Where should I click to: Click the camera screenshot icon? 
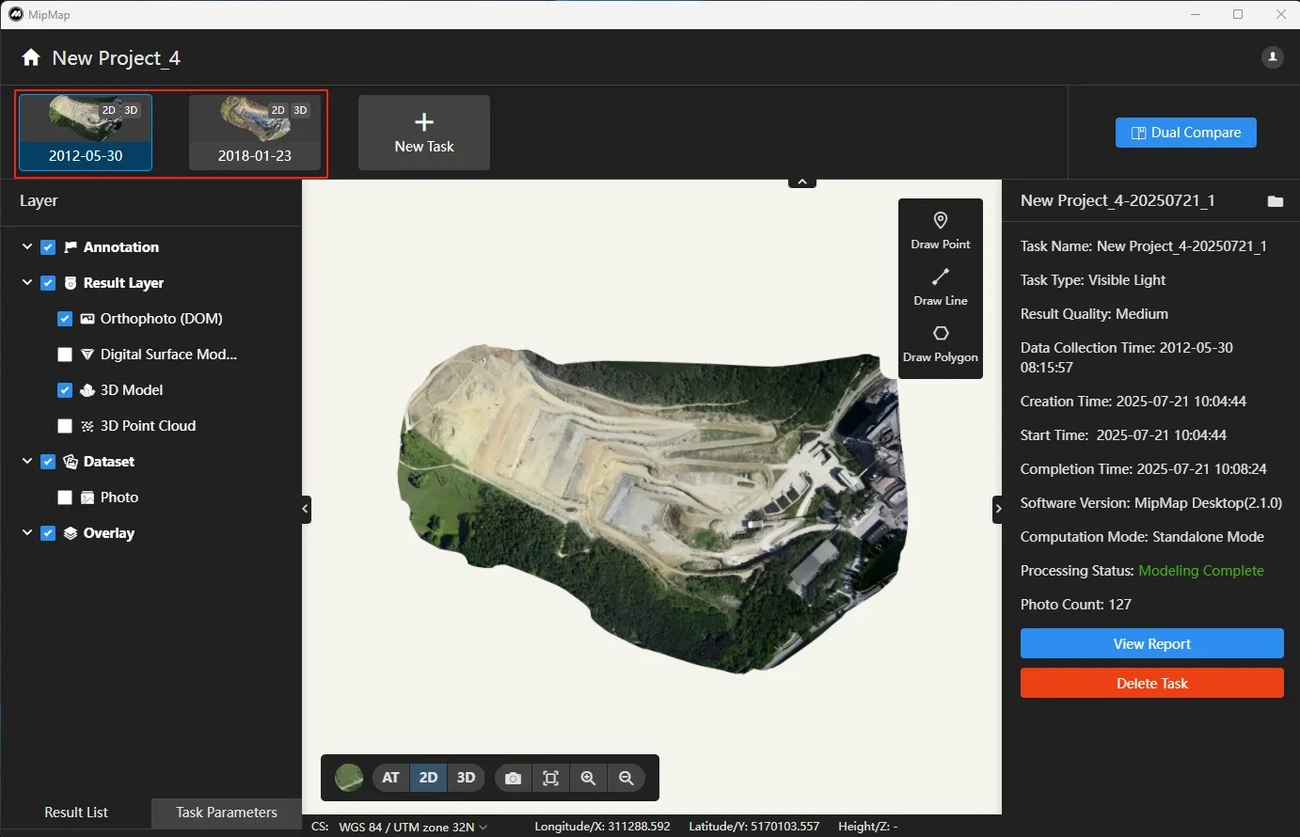(x=513, y=778)
